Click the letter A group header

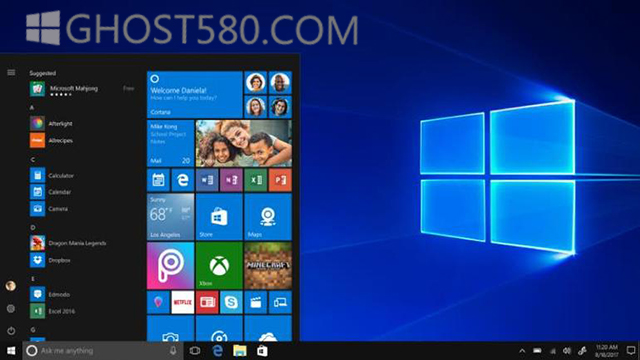tap(32, 107)
